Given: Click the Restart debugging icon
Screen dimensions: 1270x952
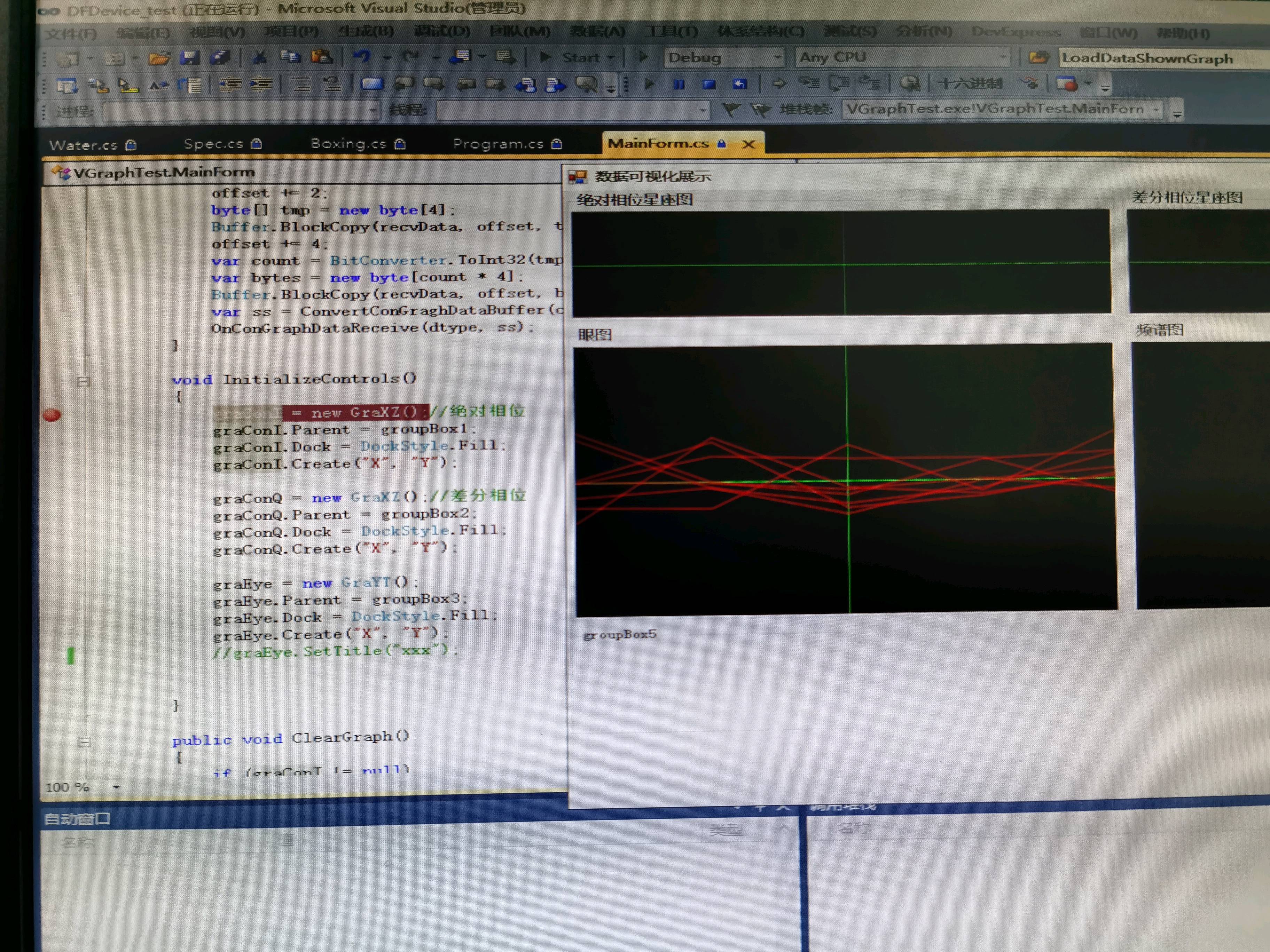Looking at the screenshot, I should pyautogui.click(x=739, y=84).
